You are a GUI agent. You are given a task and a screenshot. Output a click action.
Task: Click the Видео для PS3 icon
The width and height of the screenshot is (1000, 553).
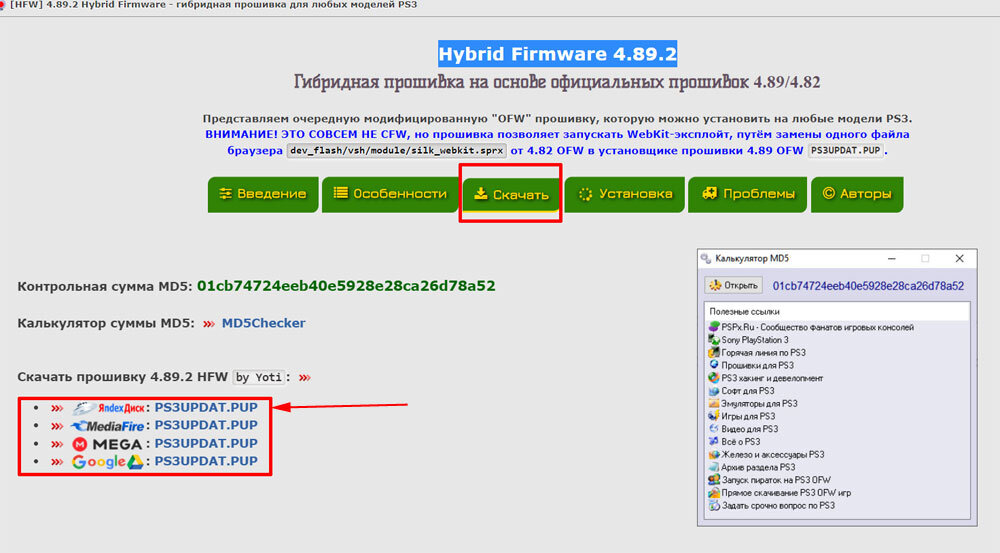[x=714, y=429]
